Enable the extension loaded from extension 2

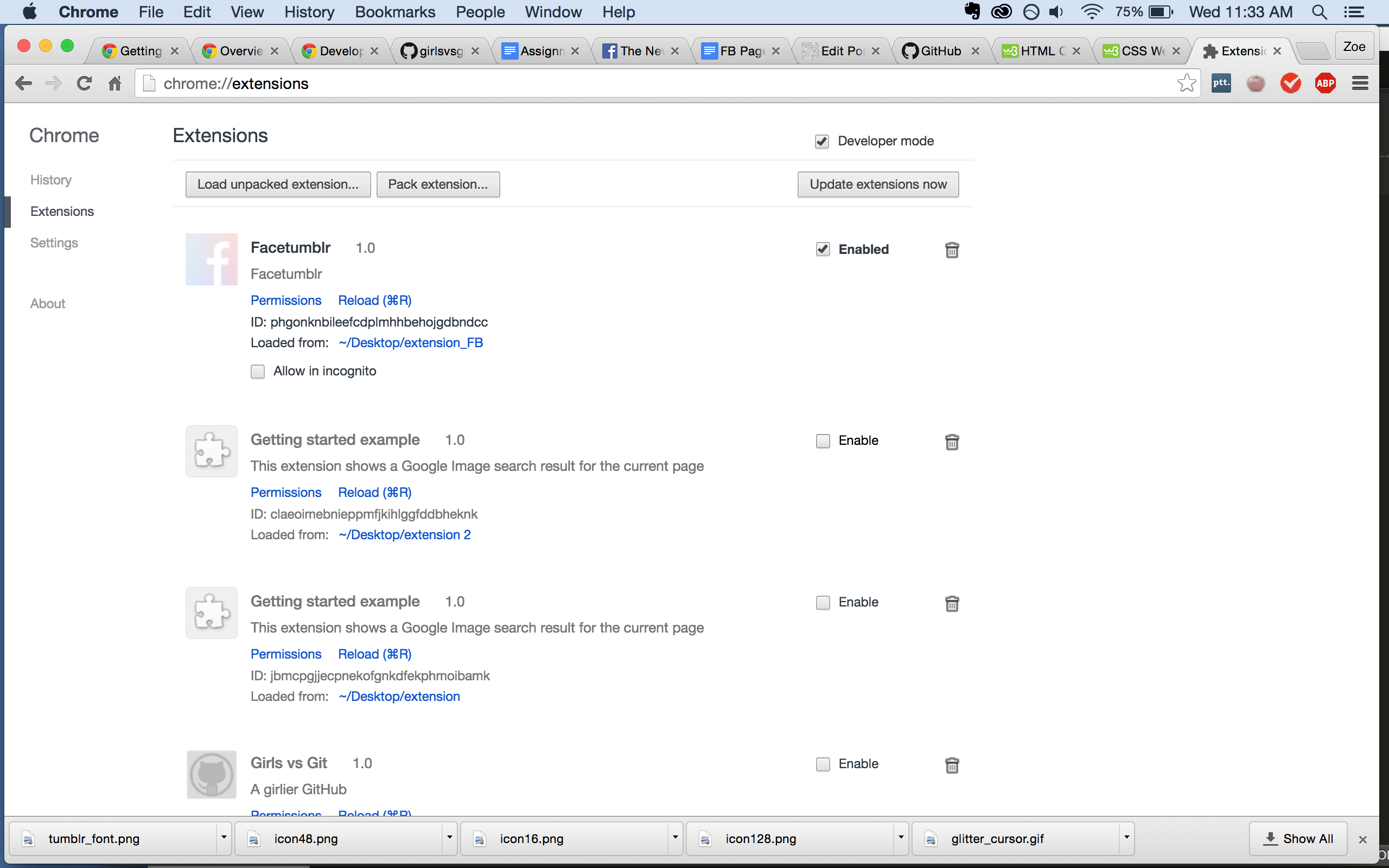(x=823, y=441)
